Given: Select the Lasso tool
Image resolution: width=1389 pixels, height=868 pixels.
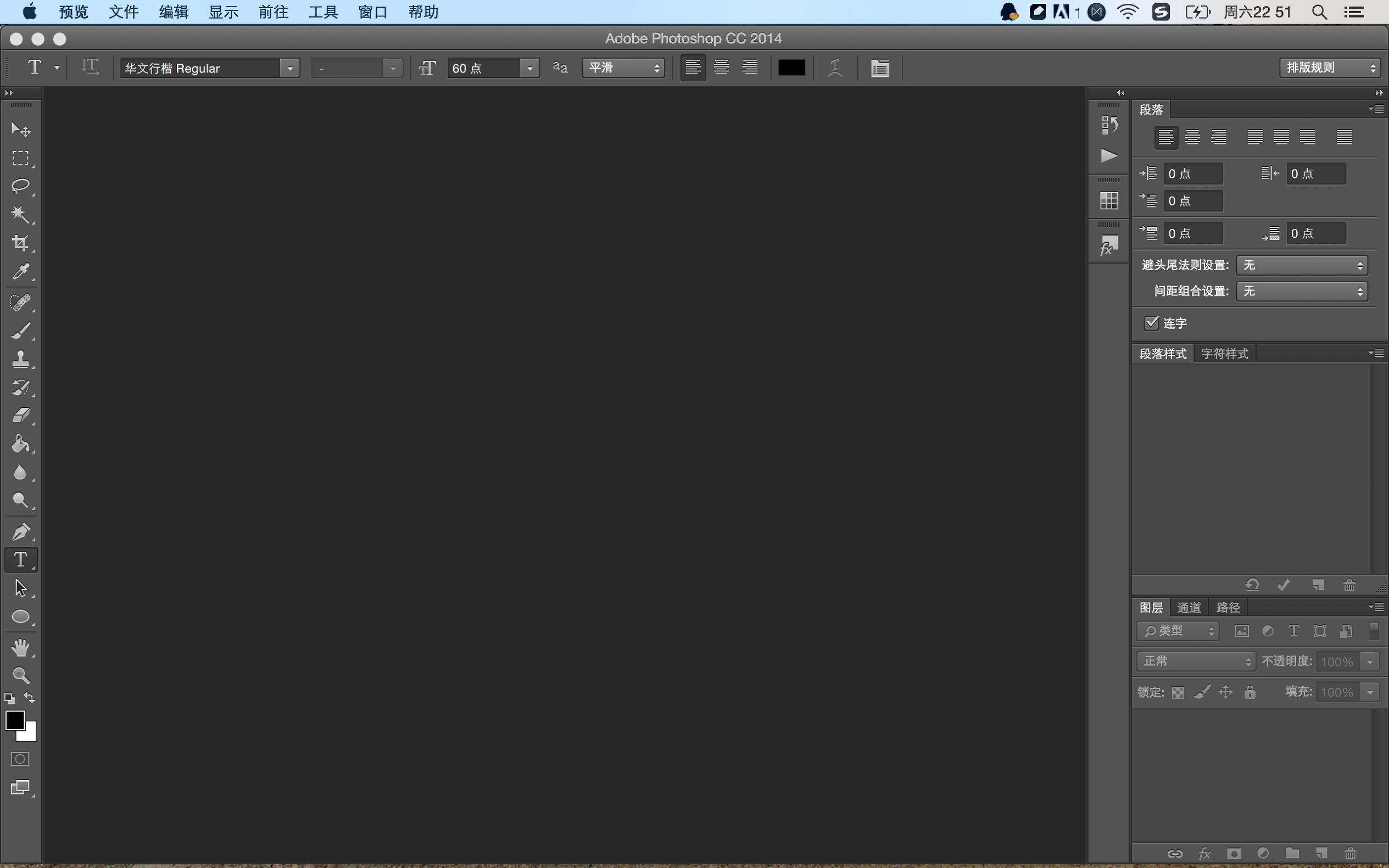Looking at the screenshot, I should click(21, 186).
